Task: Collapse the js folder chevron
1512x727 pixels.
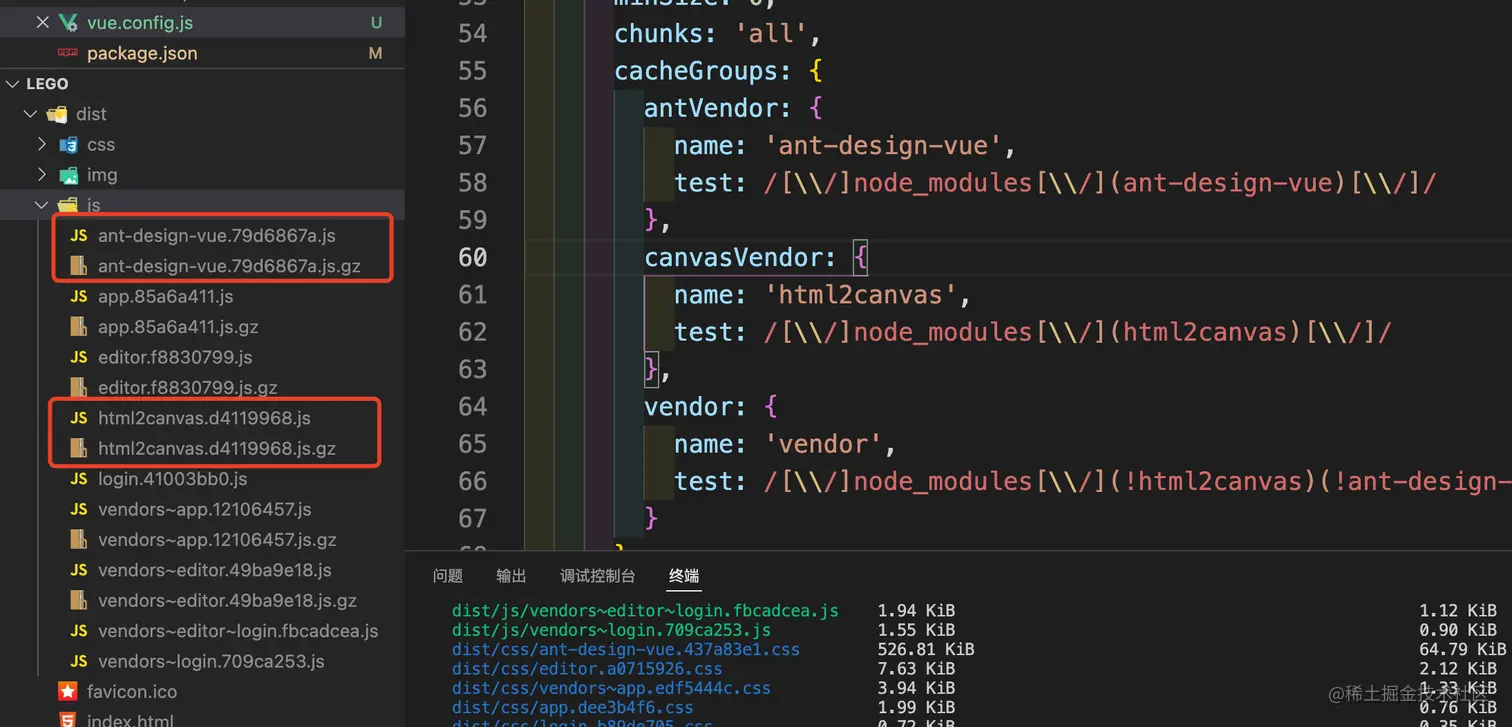Action: pyautogui.click(x=41, y=205)
